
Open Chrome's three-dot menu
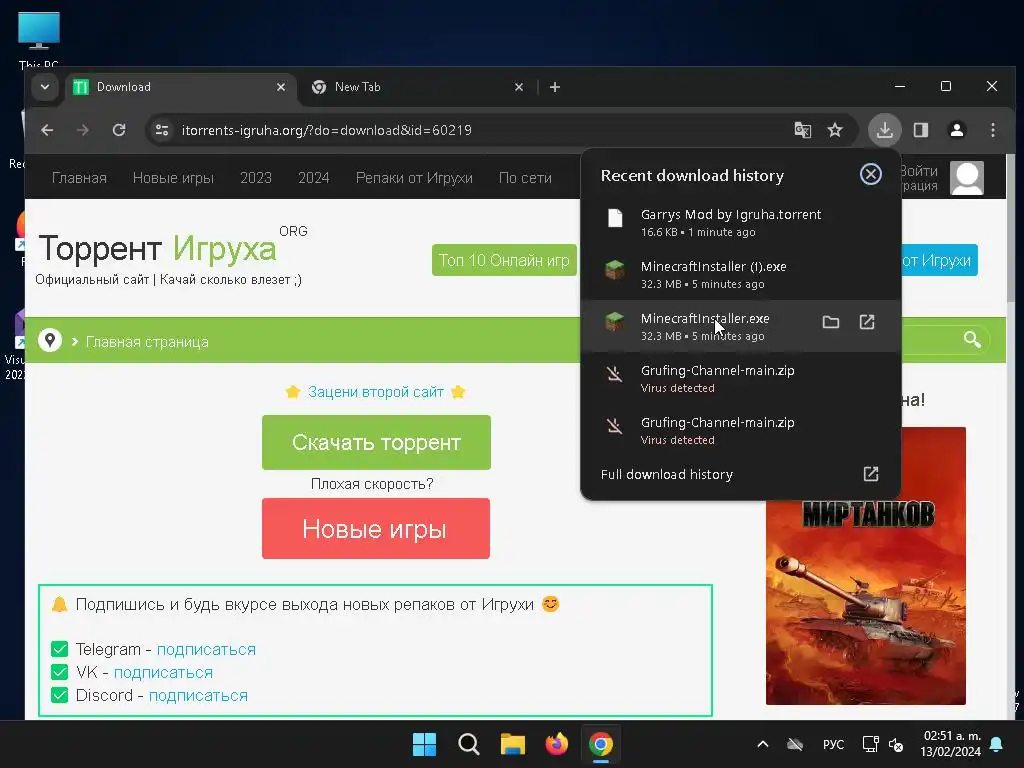[x=993, y=130]
